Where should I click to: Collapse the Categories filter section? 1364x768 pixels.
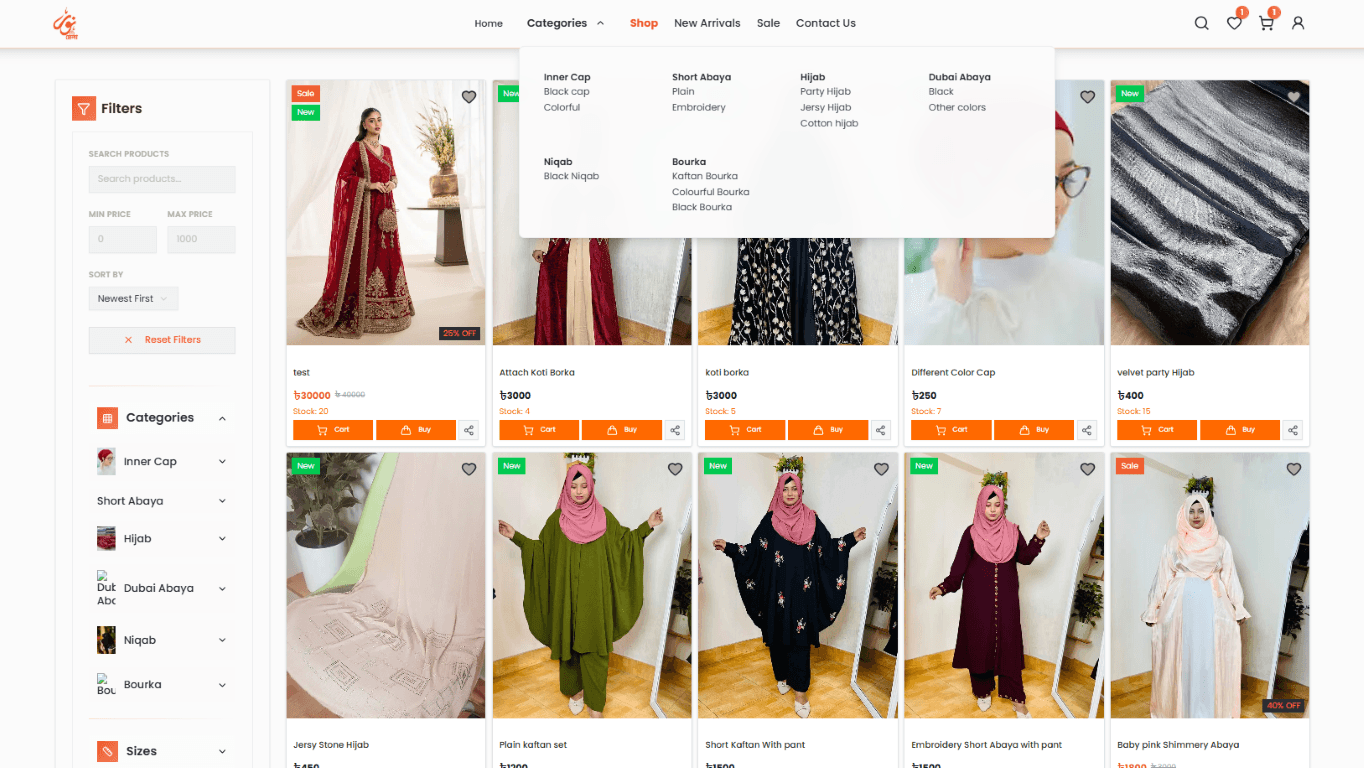(x=222, y=418)
